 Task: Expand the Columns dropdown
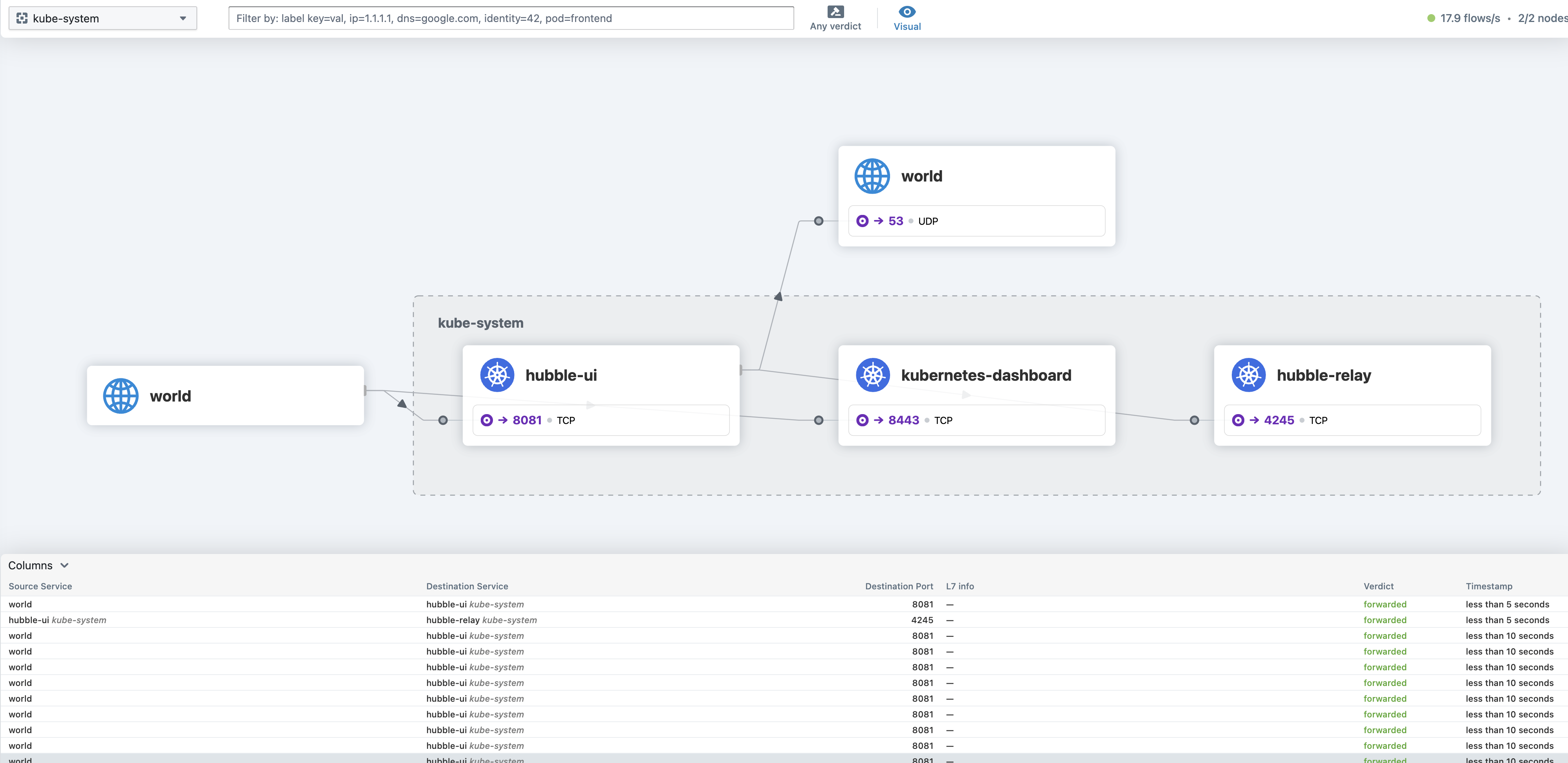click(x=38, y=565)
